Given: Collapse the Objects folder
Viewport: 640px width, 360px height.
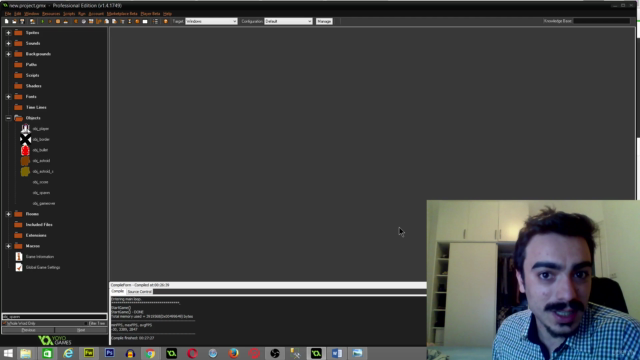Looking at the screenshot, I should coord(8,118).
